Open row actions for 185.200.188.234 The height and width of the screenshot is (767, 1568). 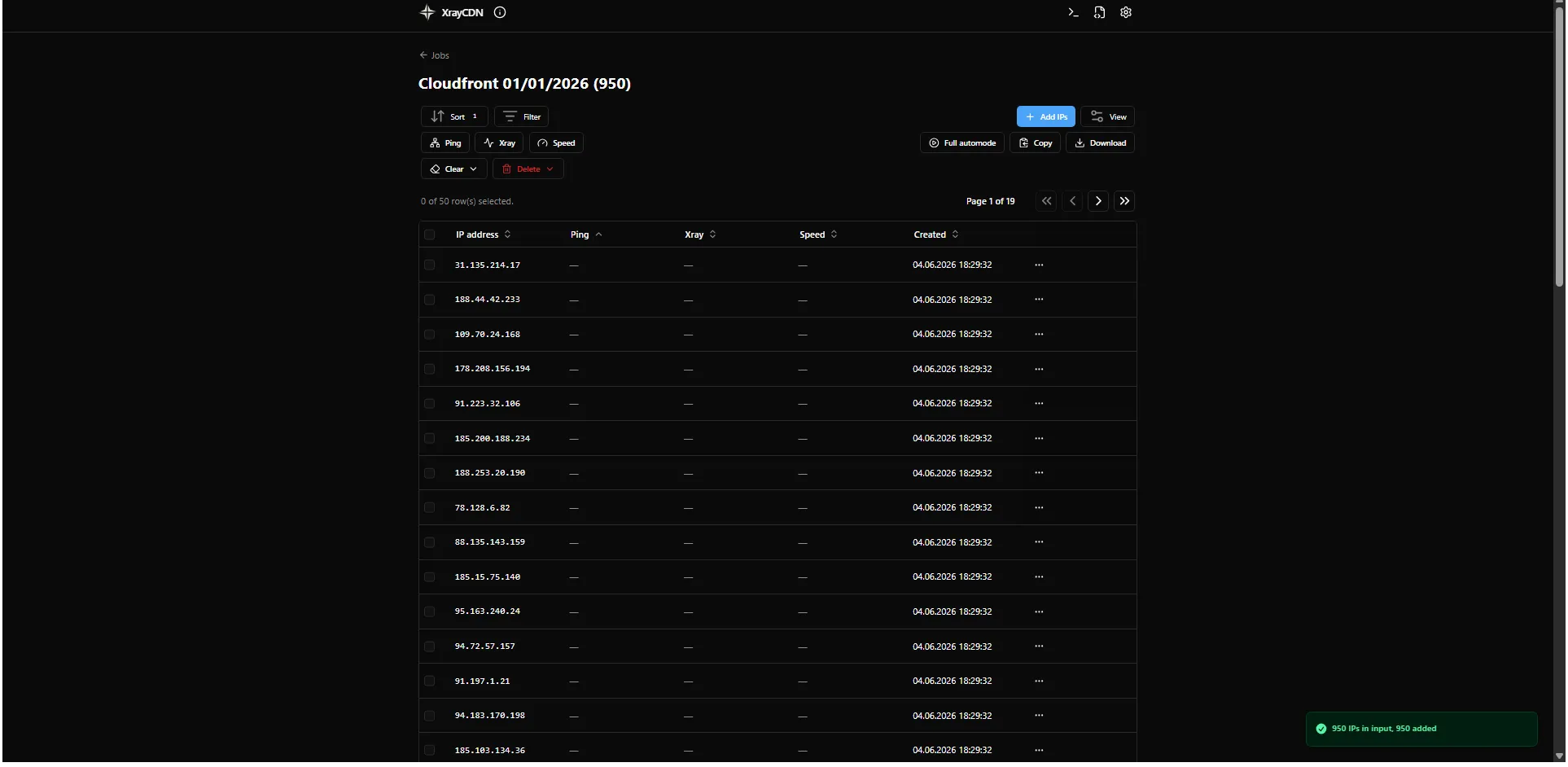click(1039, 438)
